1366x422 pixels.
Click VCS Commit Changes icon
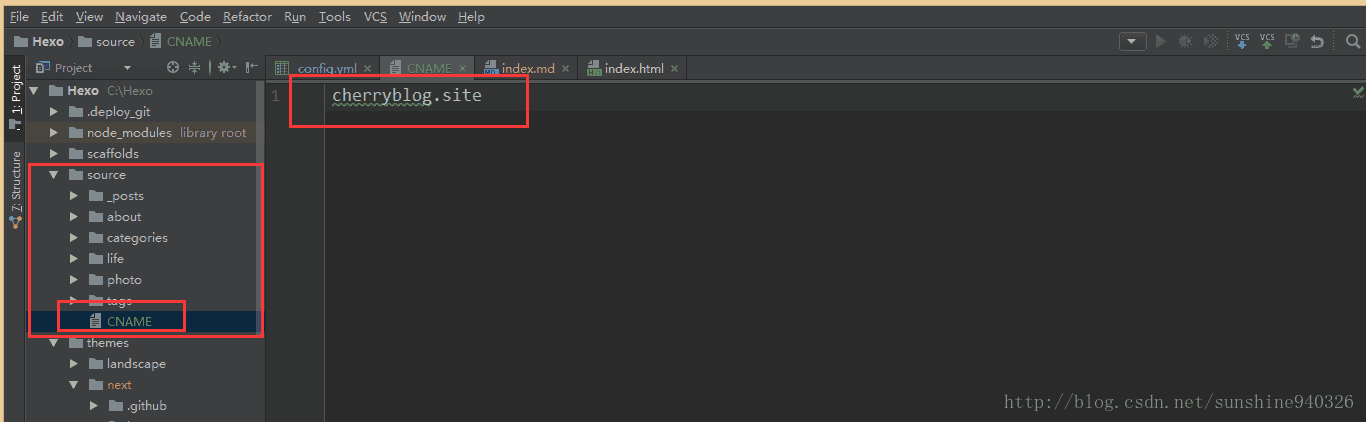click(1267, 41)
